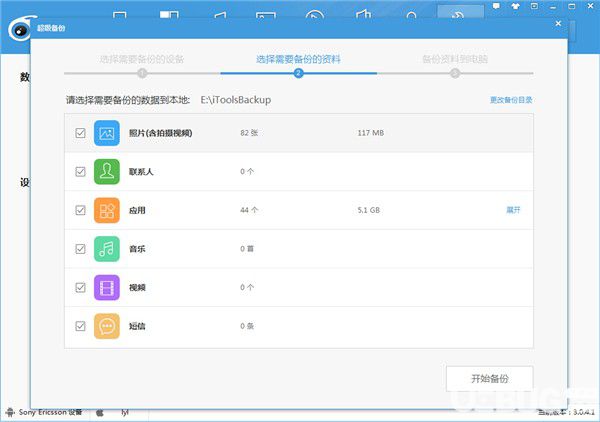Click the 音乐 label
The image size is (600, 422).
pyautogui.click(x=137, y=249)
